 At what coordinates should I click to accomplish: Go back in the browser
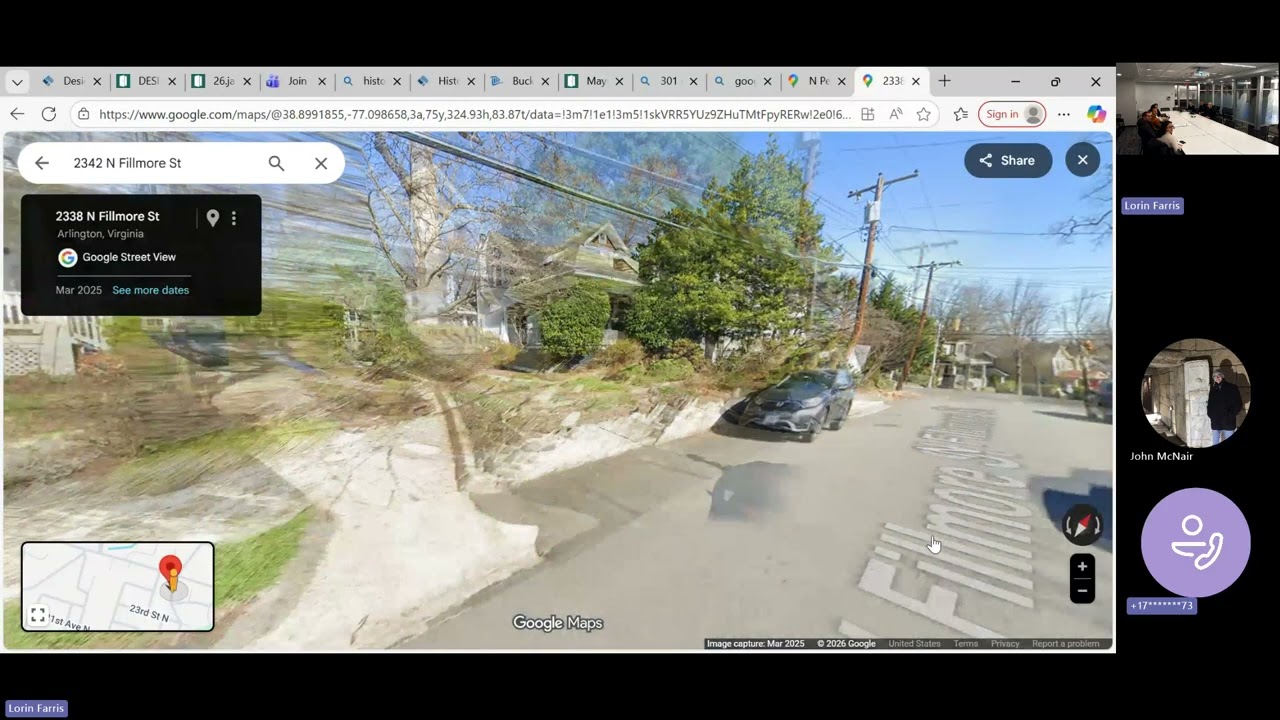[x=17, y=114]
